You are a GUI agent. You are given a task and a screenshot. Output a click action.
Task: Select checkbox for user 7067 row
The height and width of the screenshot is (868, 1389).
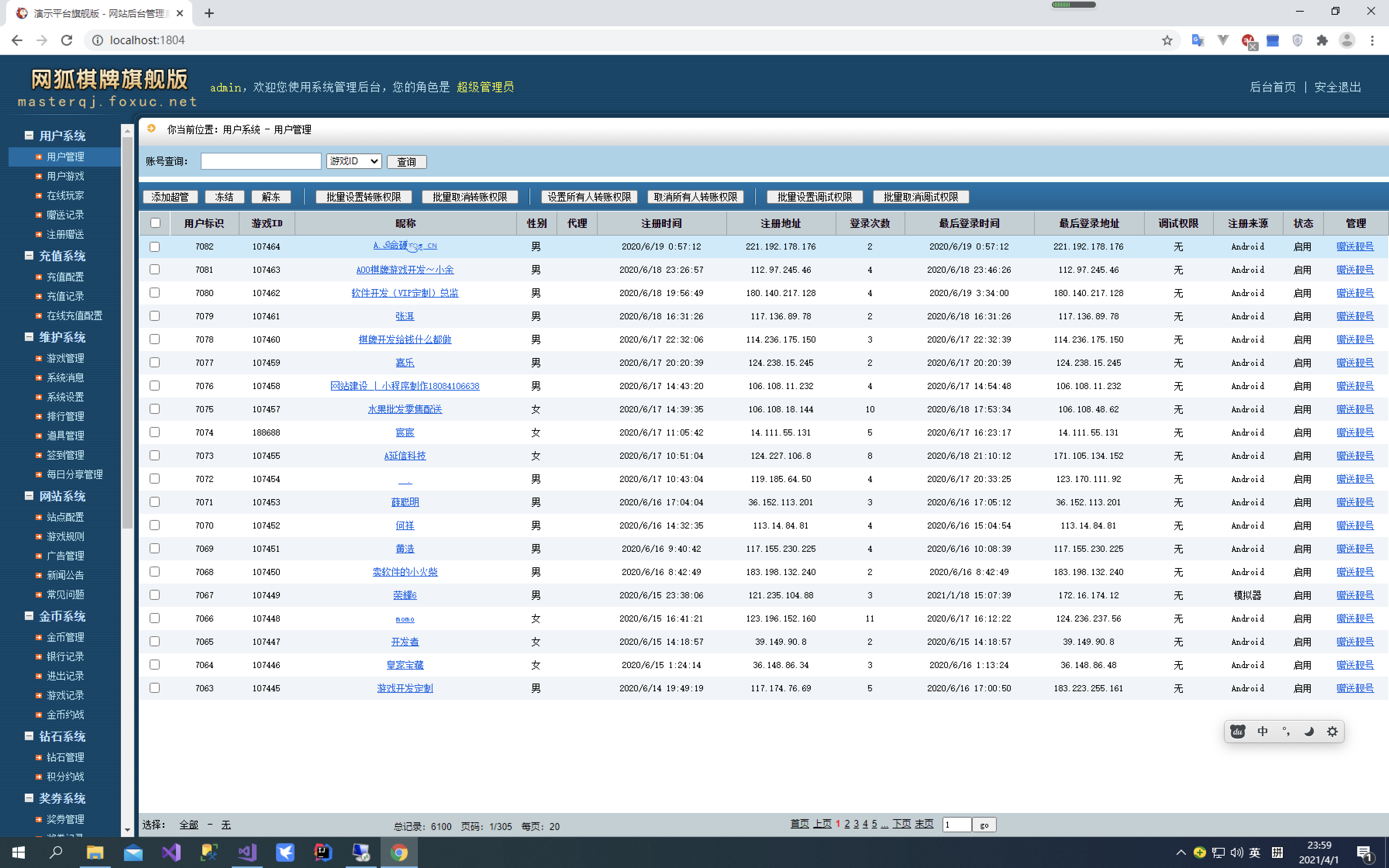coord(154,595)
